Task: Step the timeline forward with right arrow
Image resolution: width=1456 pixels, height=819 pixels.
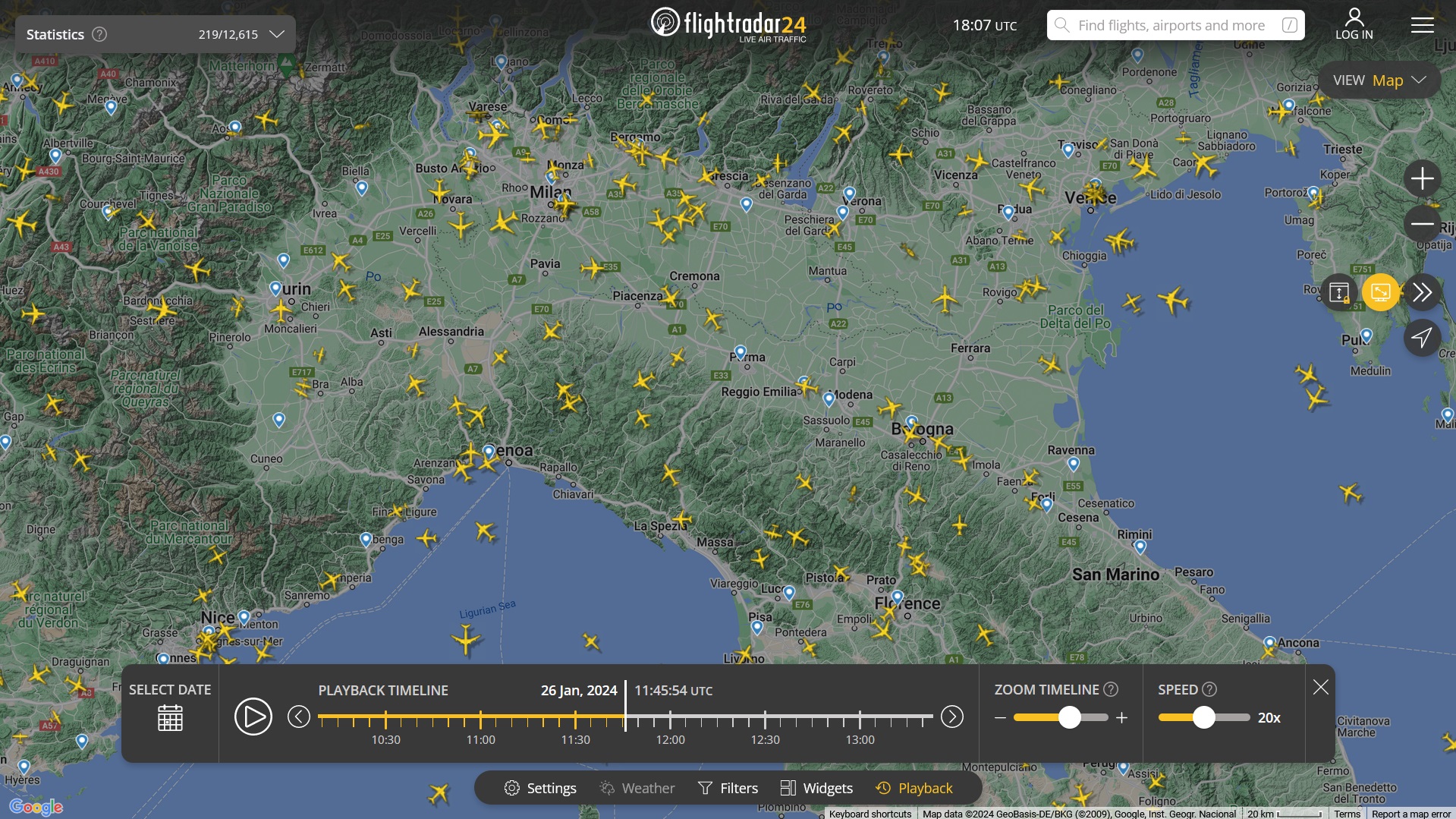Action: pos(951,717)
